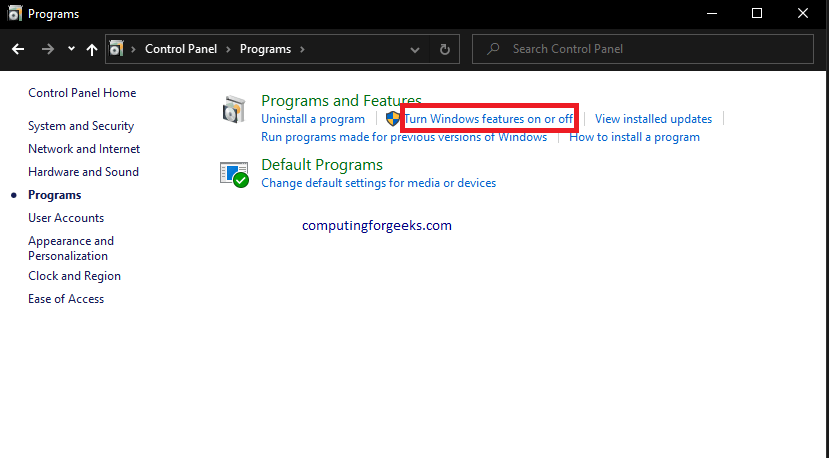Screen dimensions: 829x458
Task: Open User Accounts category
Action: [66, 218]
